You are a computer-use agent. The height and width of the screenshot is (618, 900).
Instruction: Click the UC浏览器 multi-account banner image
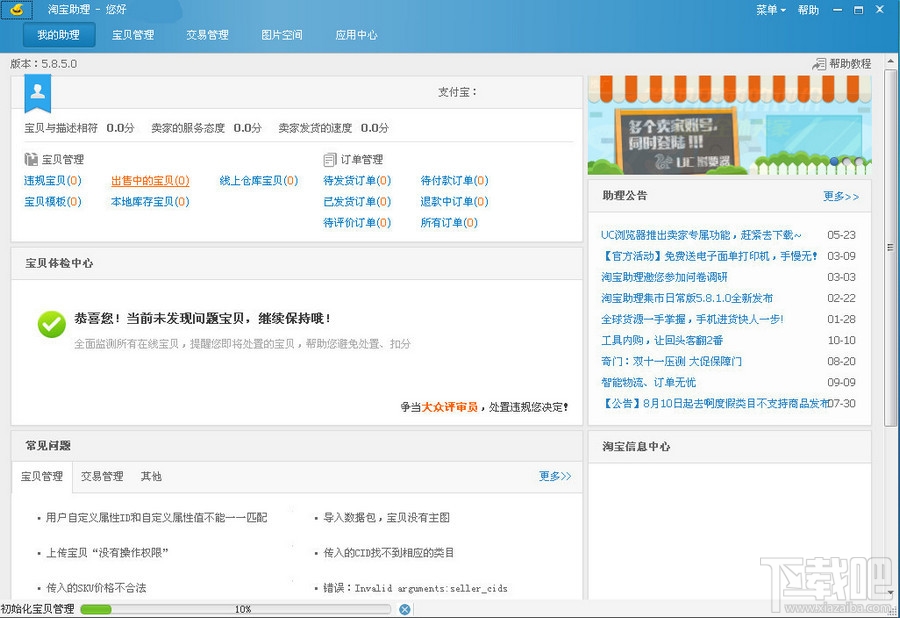729,125
